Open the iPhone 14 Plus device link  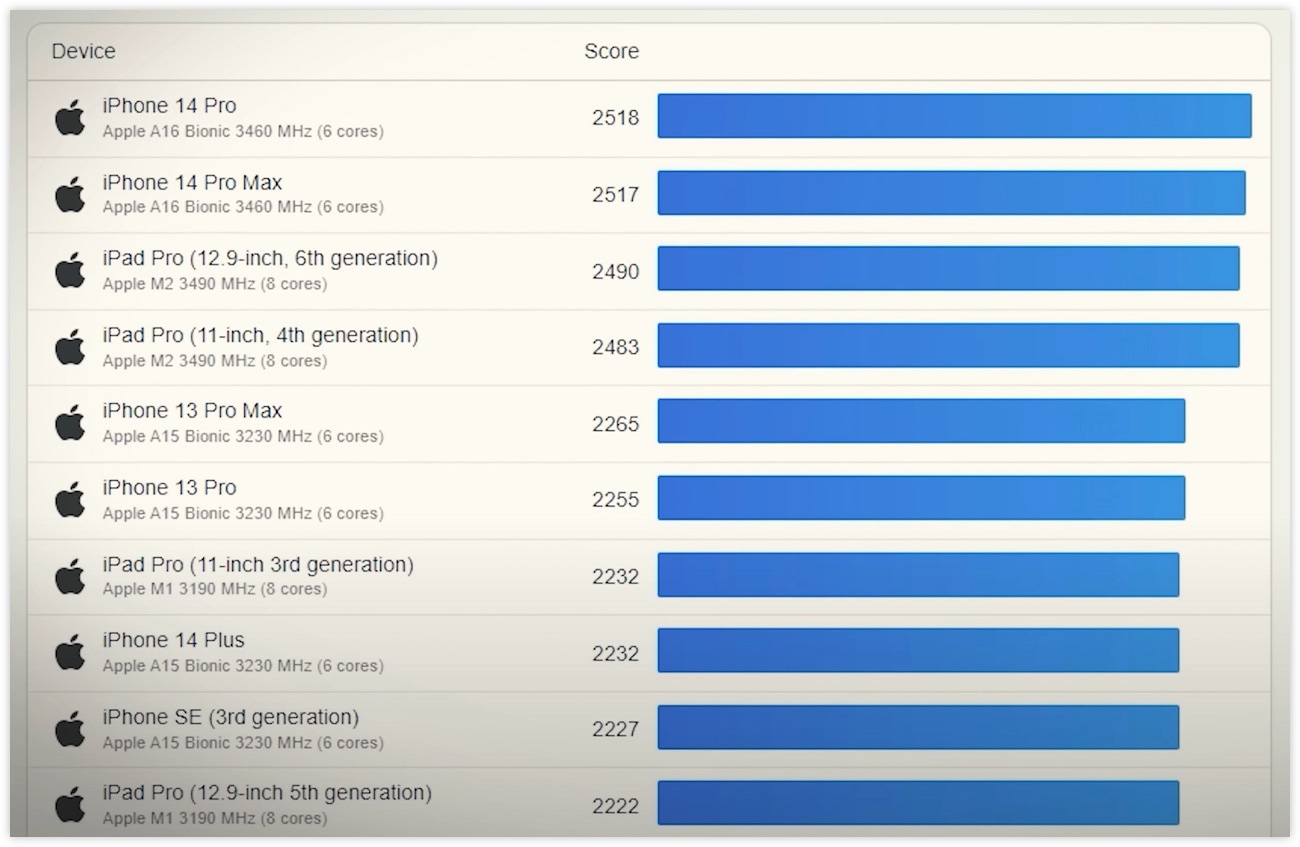tap(173, 640)
